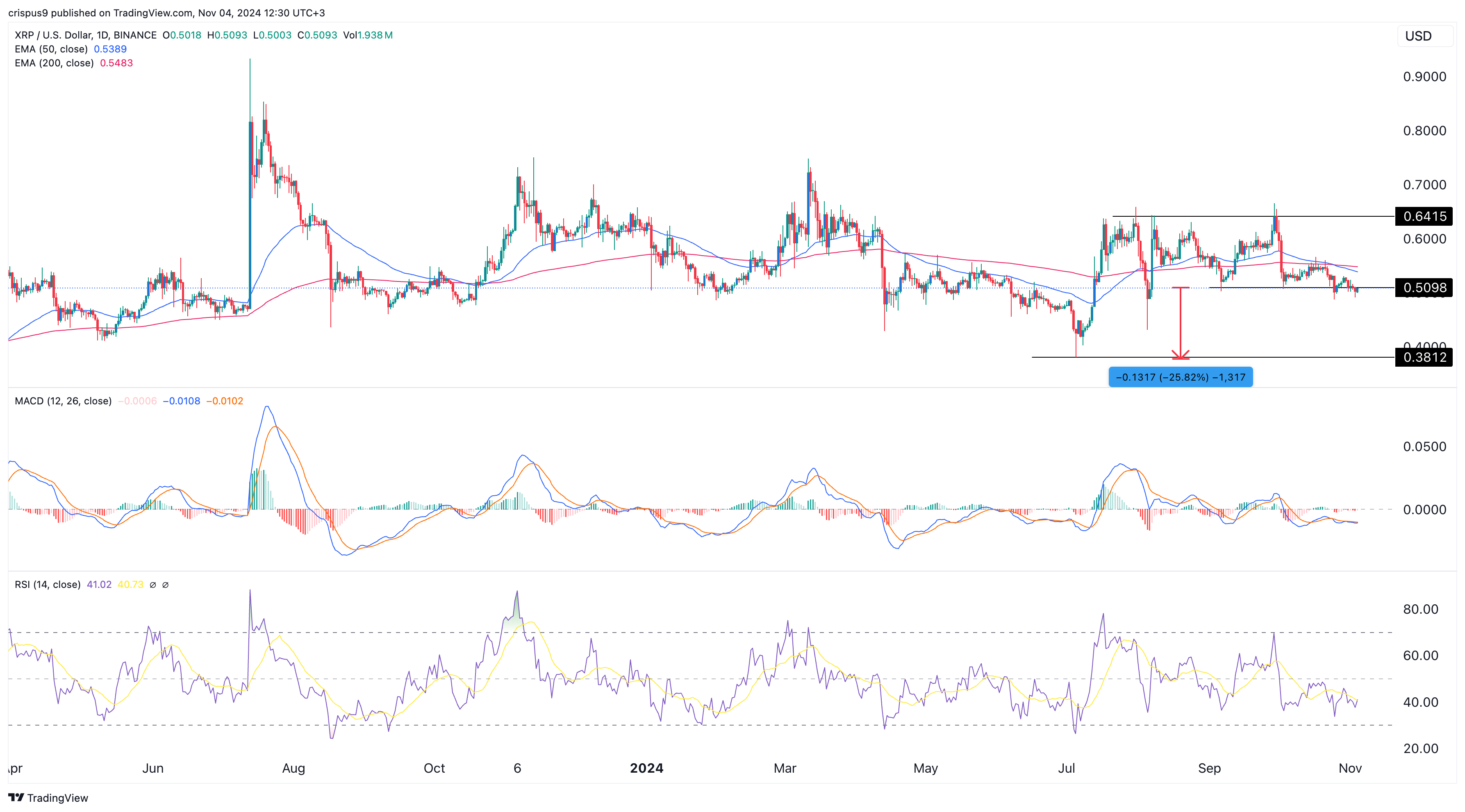1465x812 pixels.
Task: Click the Oct label on time axis
Action: click(x=434, y=768)
